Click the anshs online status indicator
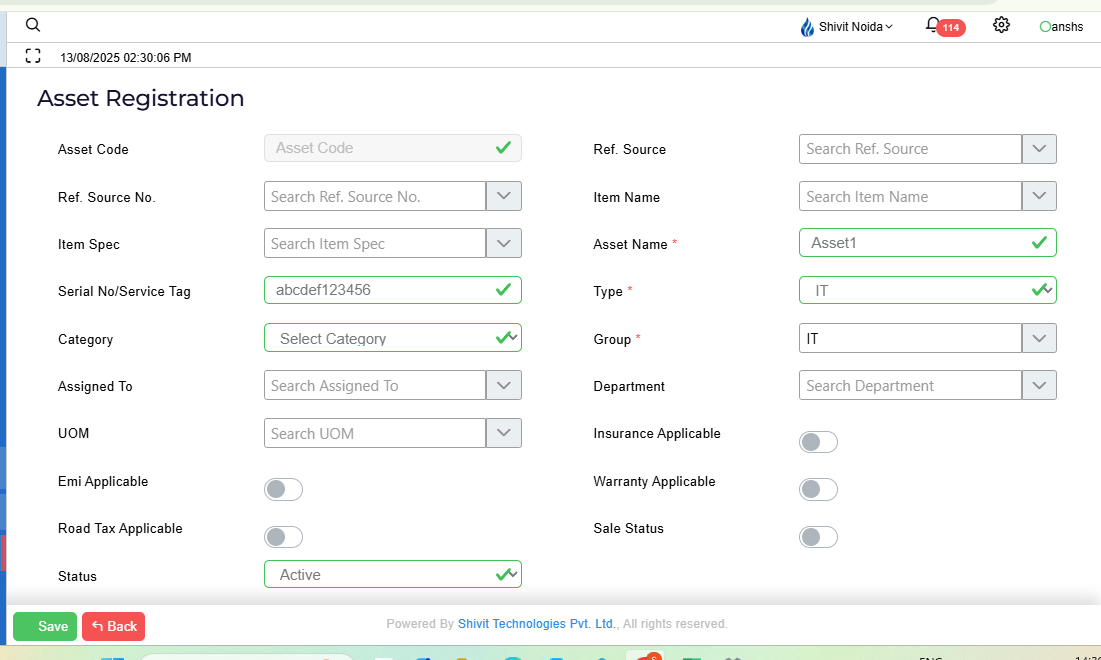The image size is (1101, 660). 1045,27
